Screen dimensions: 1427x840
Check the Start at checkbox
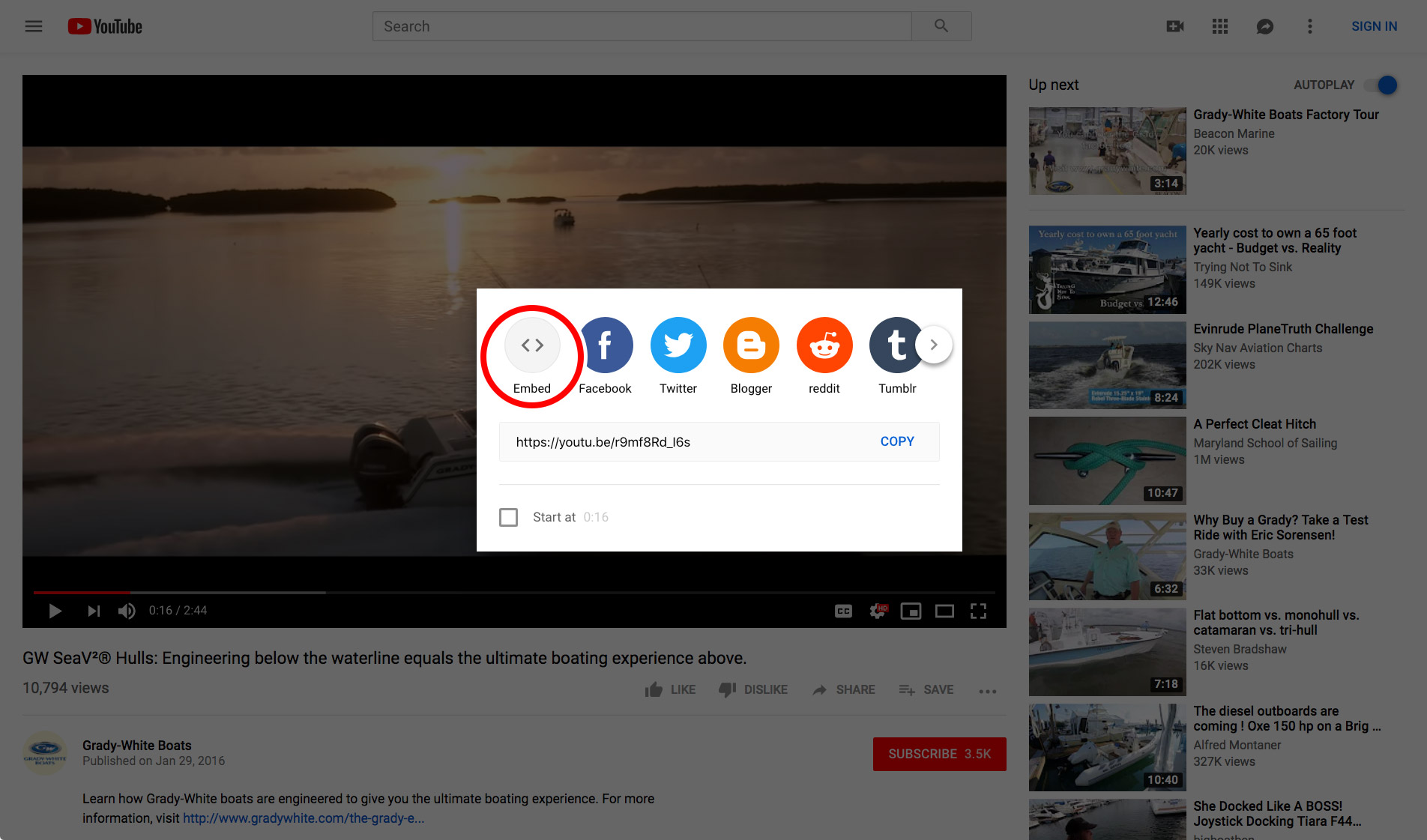(x=508, y=517)
